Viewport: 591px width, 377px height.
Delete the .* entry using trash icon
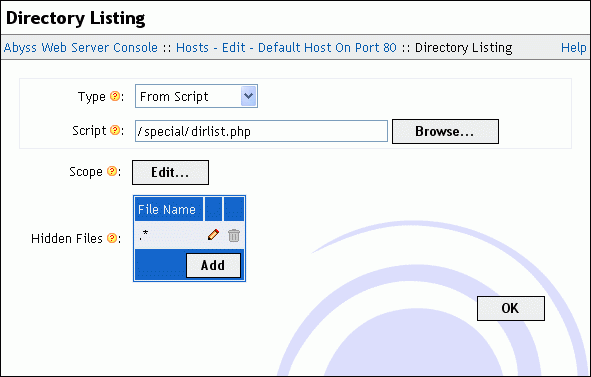234,235
